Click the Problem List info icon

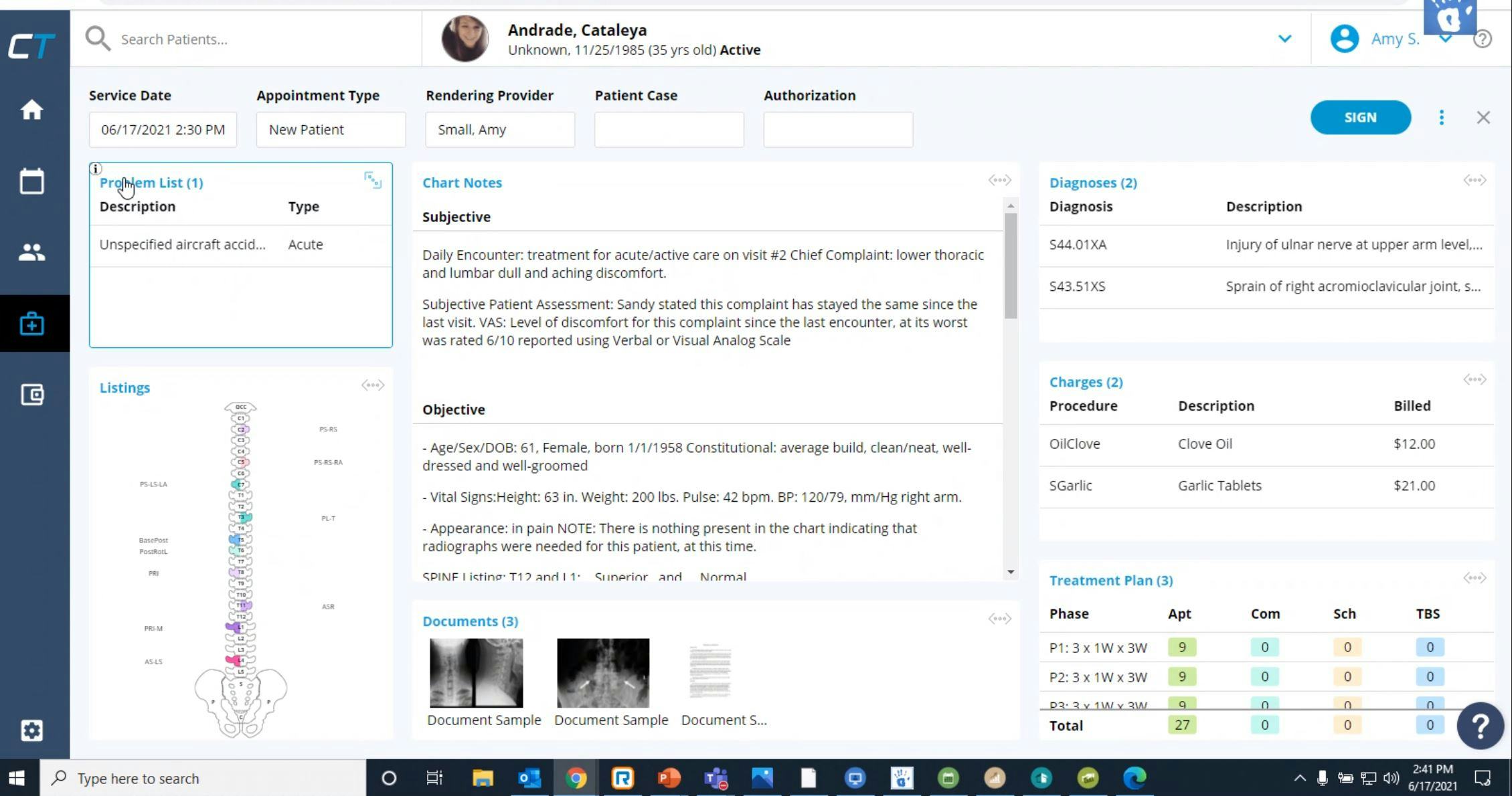pyautogui.click(x=96, y=169)
